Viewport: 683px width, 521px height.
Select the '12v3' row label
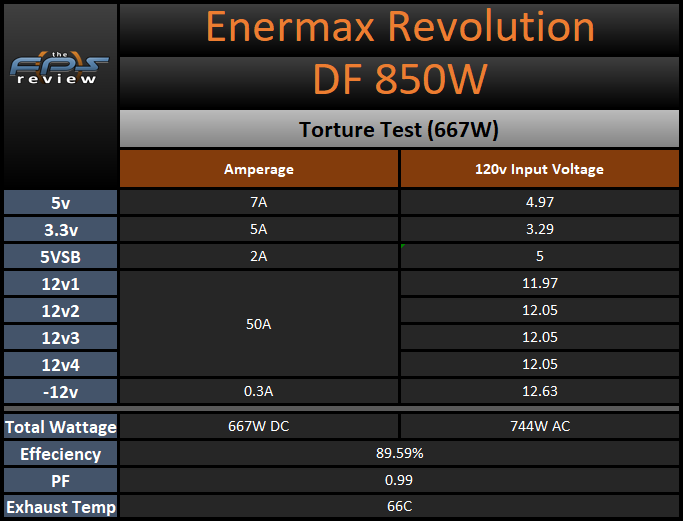point(61,338)
